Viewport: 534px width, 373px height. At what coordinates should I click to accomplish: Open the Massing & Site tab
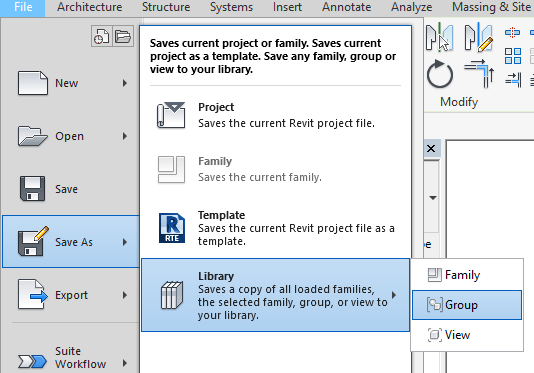[491, 7]
